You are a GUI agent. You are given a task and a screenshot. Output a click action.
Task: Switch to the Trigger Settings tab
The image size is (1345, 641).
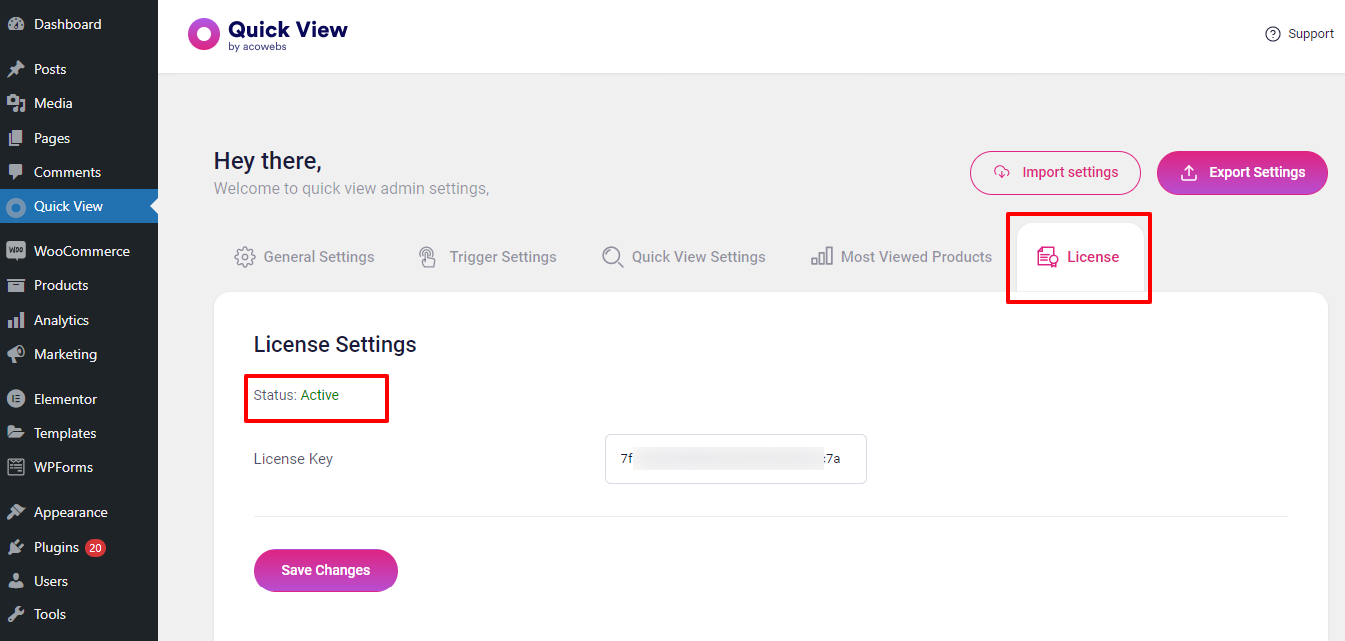(x=488, y=257)
